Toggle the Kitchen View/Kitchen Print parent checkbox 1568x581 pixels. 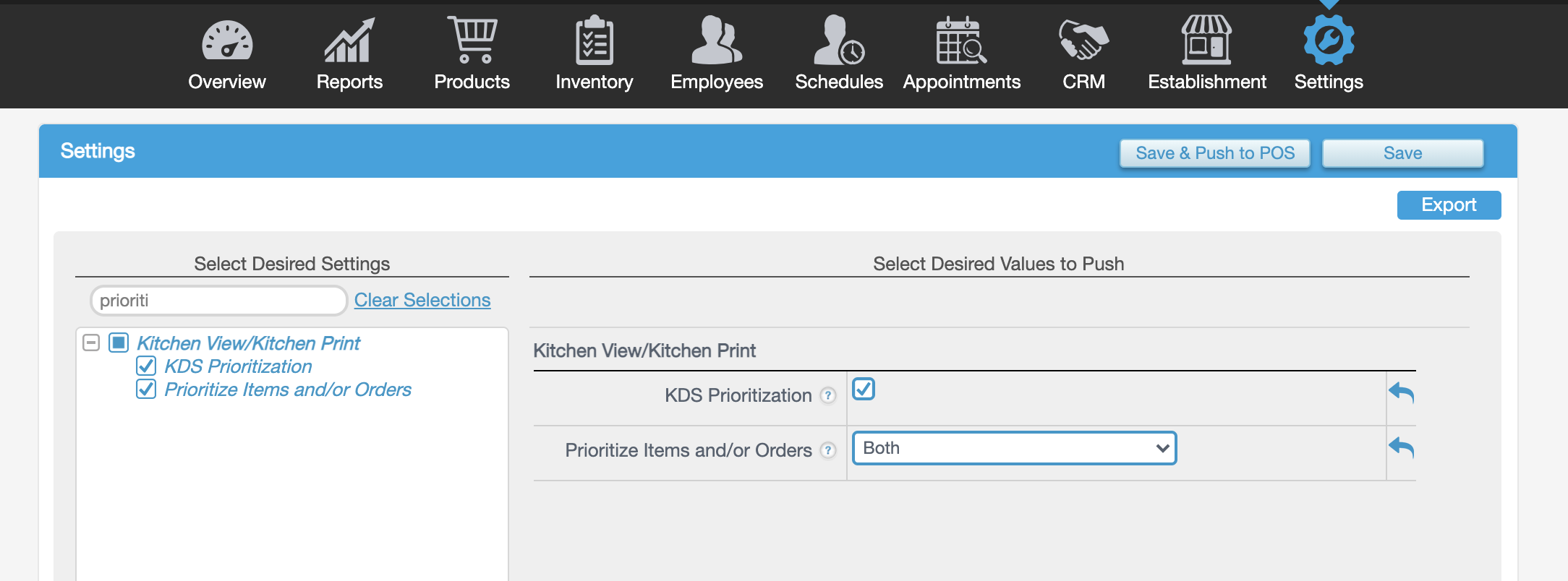tap(119, 343)
